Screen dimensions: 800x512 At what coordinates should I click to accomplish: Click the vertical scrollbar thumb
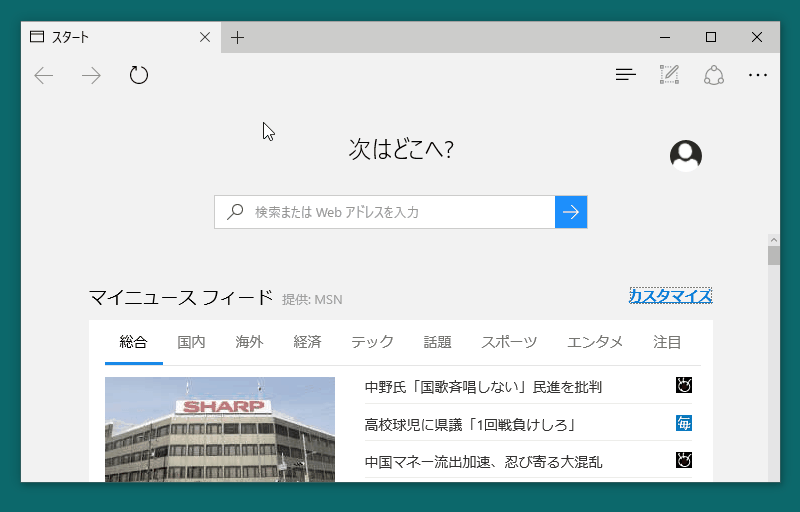[773, 255]
